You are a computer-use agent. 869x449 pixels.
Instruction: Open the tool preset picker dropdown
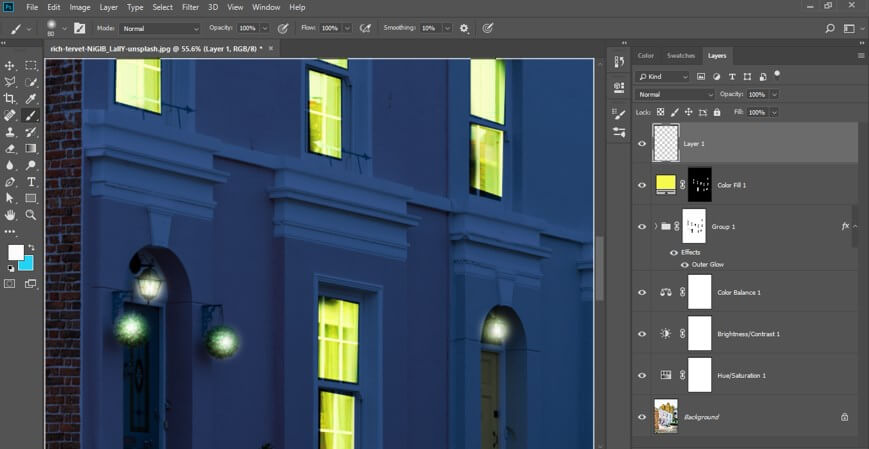[x=29, y=29]
